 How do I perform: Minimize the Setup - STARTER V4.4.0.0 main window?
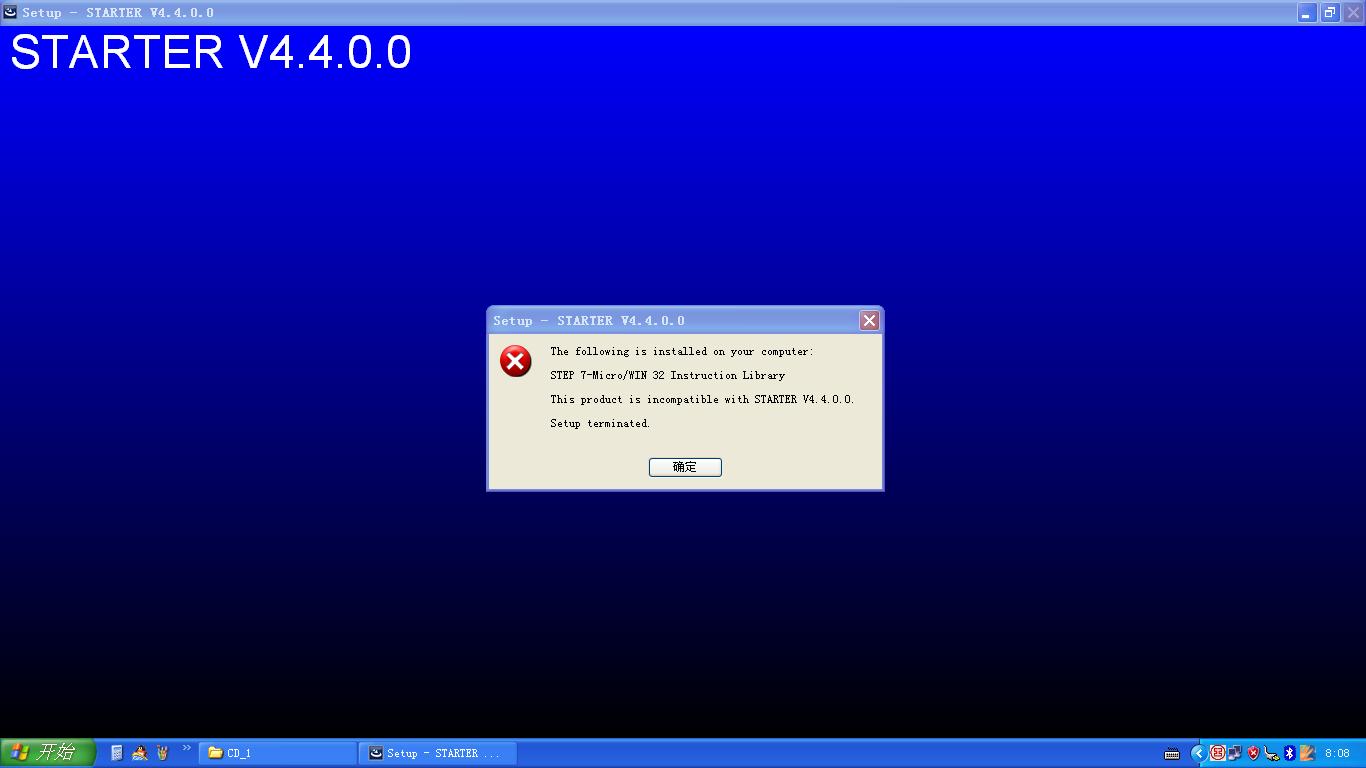(x=1307, y=13)
